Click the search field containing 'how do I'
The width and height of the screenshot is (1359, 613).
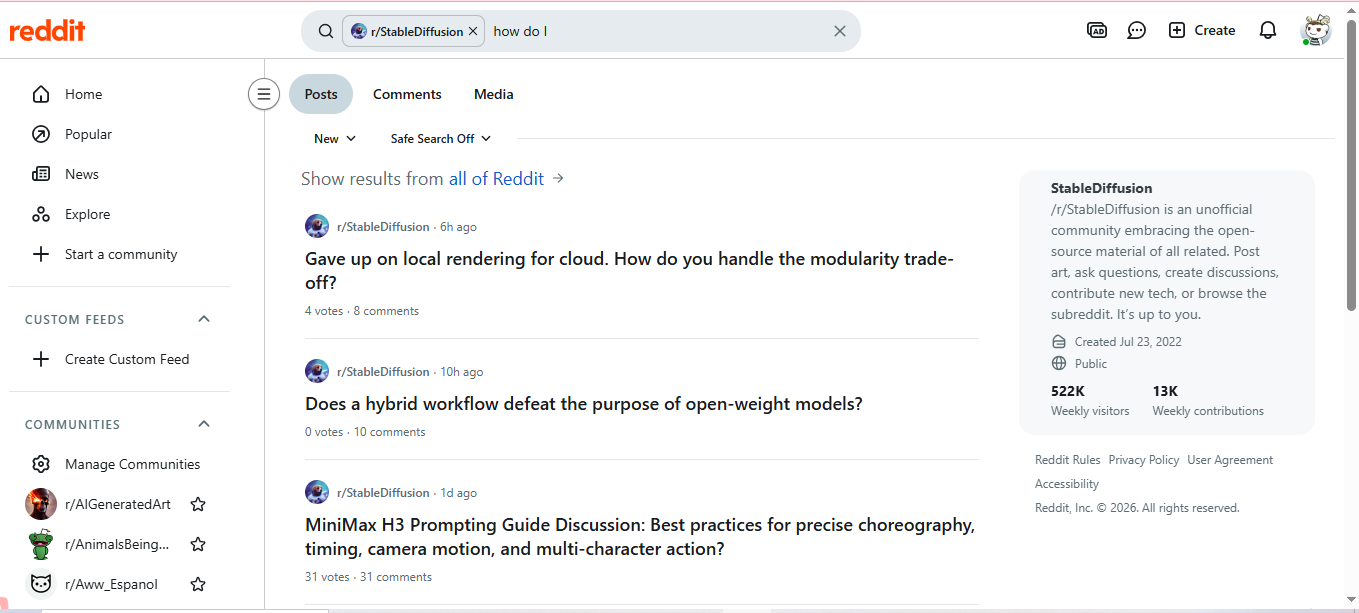coord(658,31)
